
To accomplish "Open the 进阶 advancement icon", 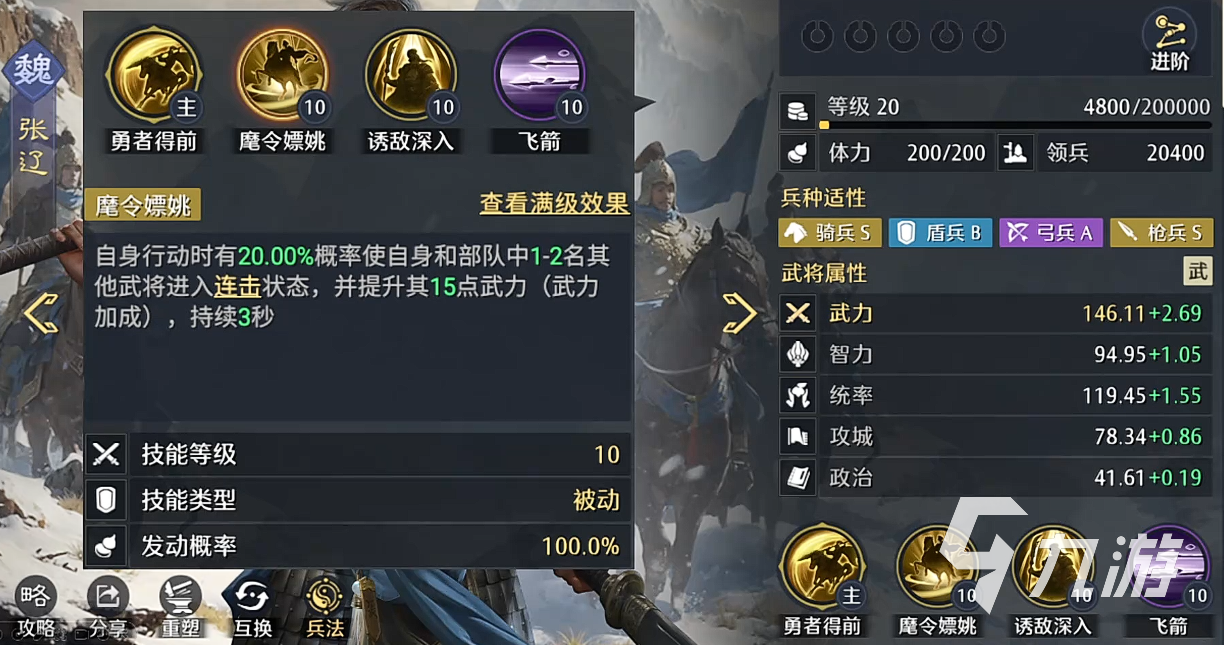I will click(x=1169, y=41).
